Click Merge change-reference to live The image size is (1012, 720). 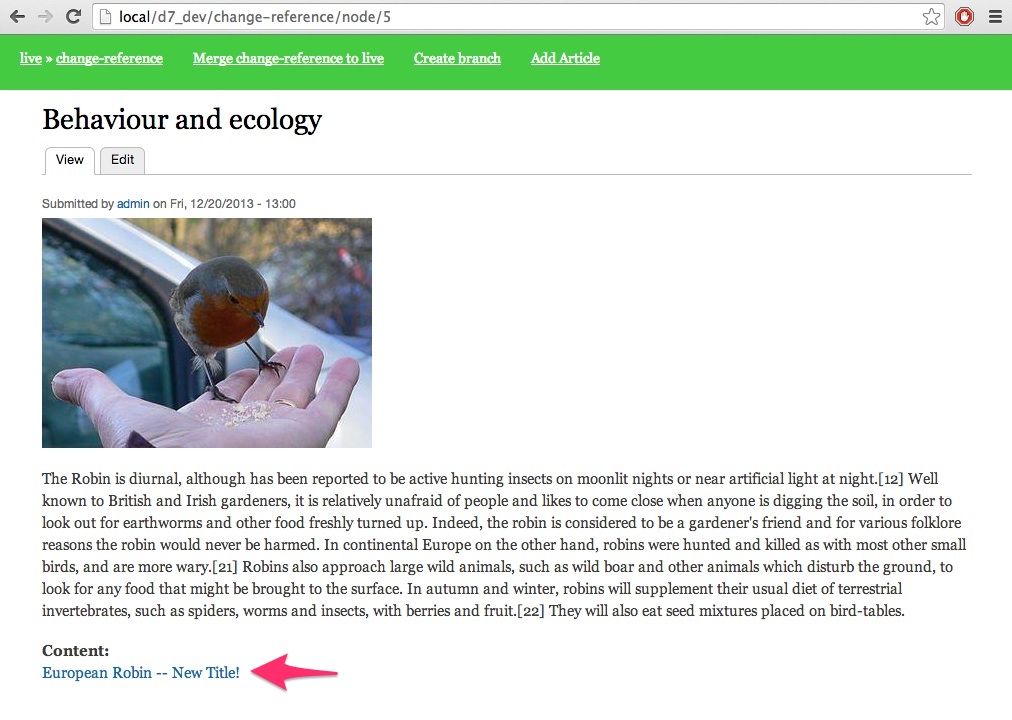[288, 58]
